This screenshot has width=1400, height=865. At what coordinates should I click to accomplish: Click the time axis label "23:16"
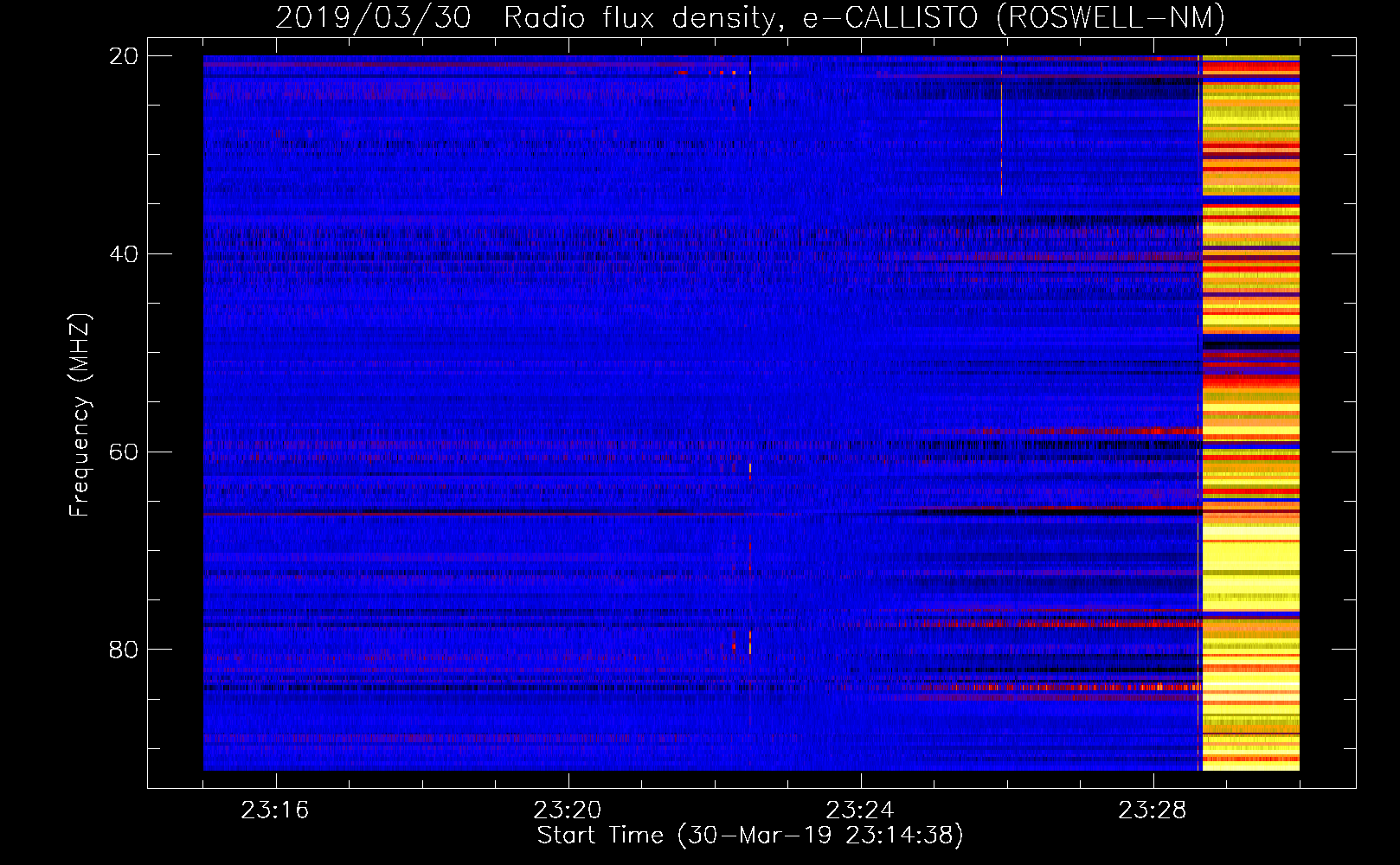click(x=275, y=811)
